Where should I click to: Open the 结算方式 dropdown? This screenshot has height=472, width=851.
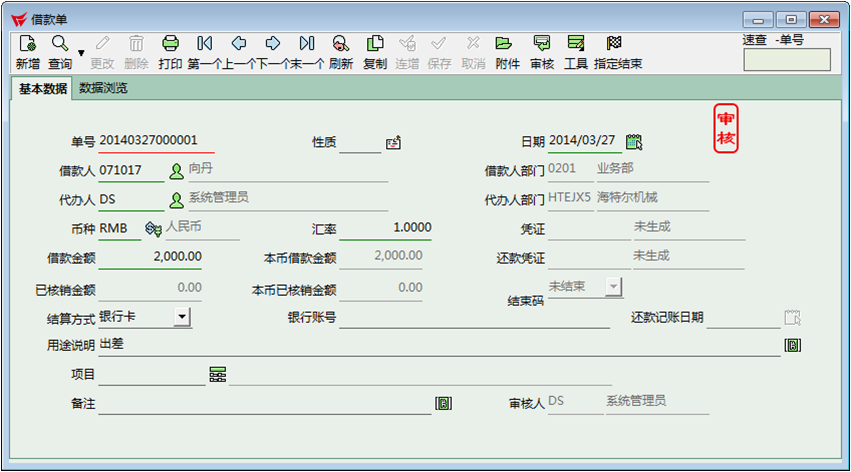[x=182, y=317]
